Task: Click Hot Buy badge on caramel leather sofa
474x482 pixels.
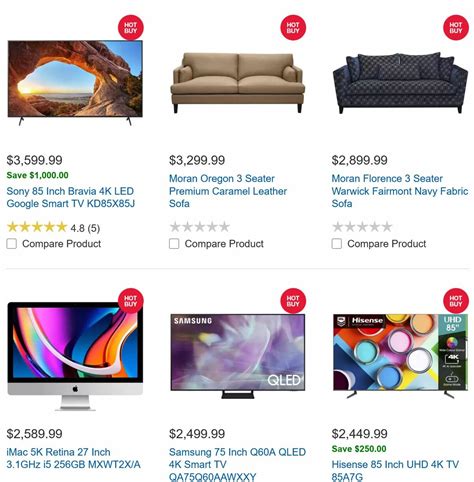Action: coord(293,28)
